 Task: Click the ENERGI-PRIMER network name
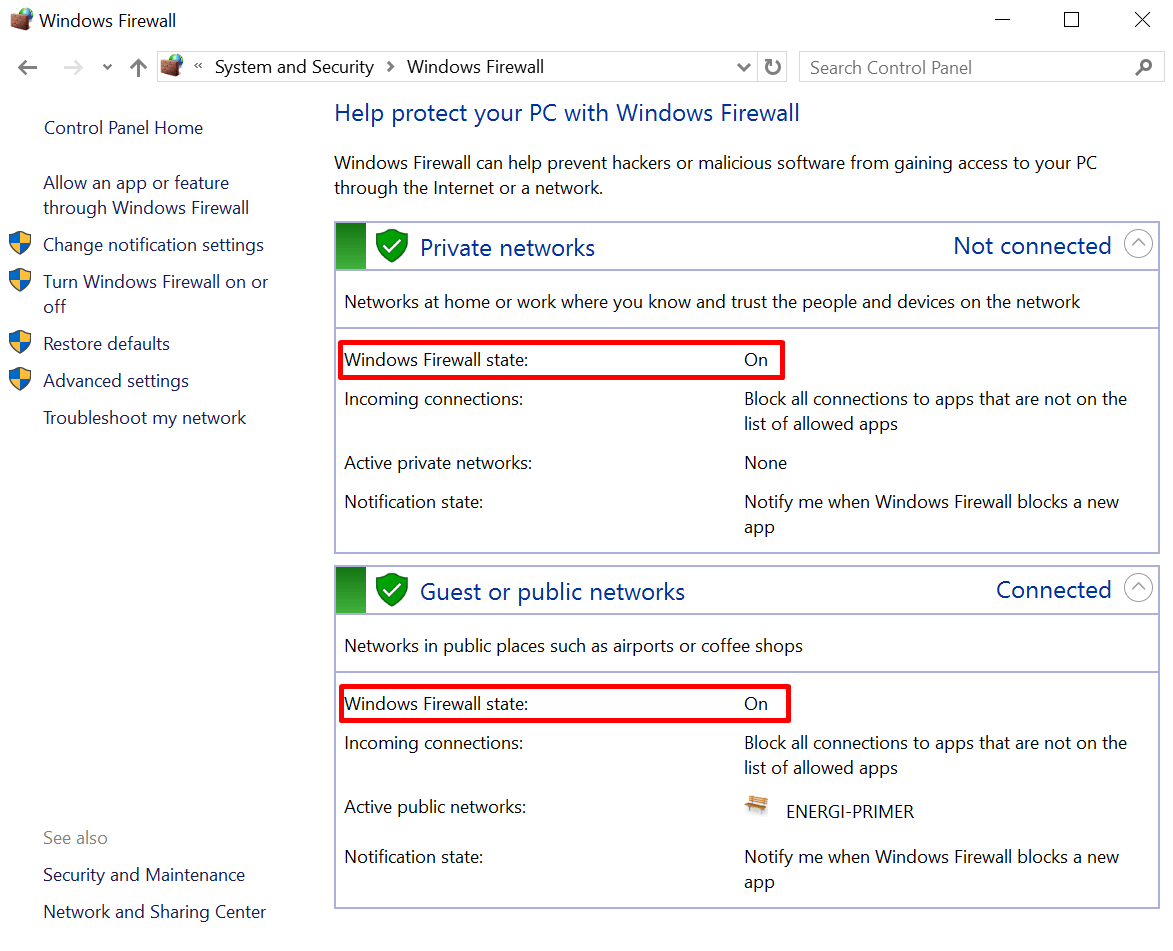pyautogui.click(x=850, y=812)
